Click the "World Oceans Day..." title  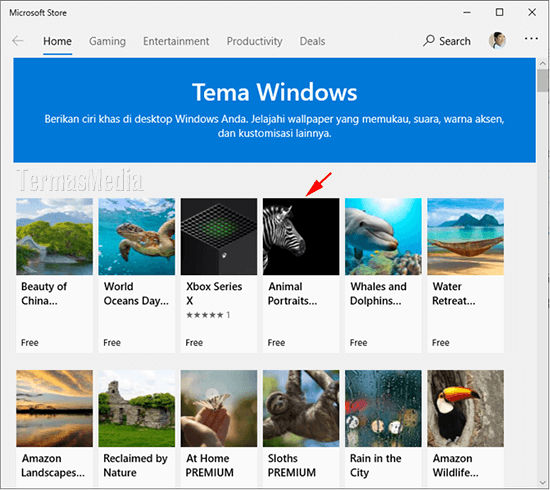tap(136, 294)
